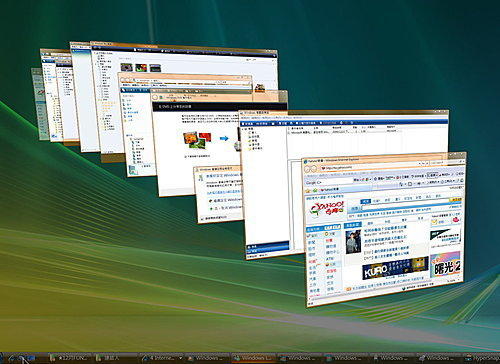Open the IE address bar dropdown arrow
This screenshot has height=364, width=500.
(x=419, y=164)
